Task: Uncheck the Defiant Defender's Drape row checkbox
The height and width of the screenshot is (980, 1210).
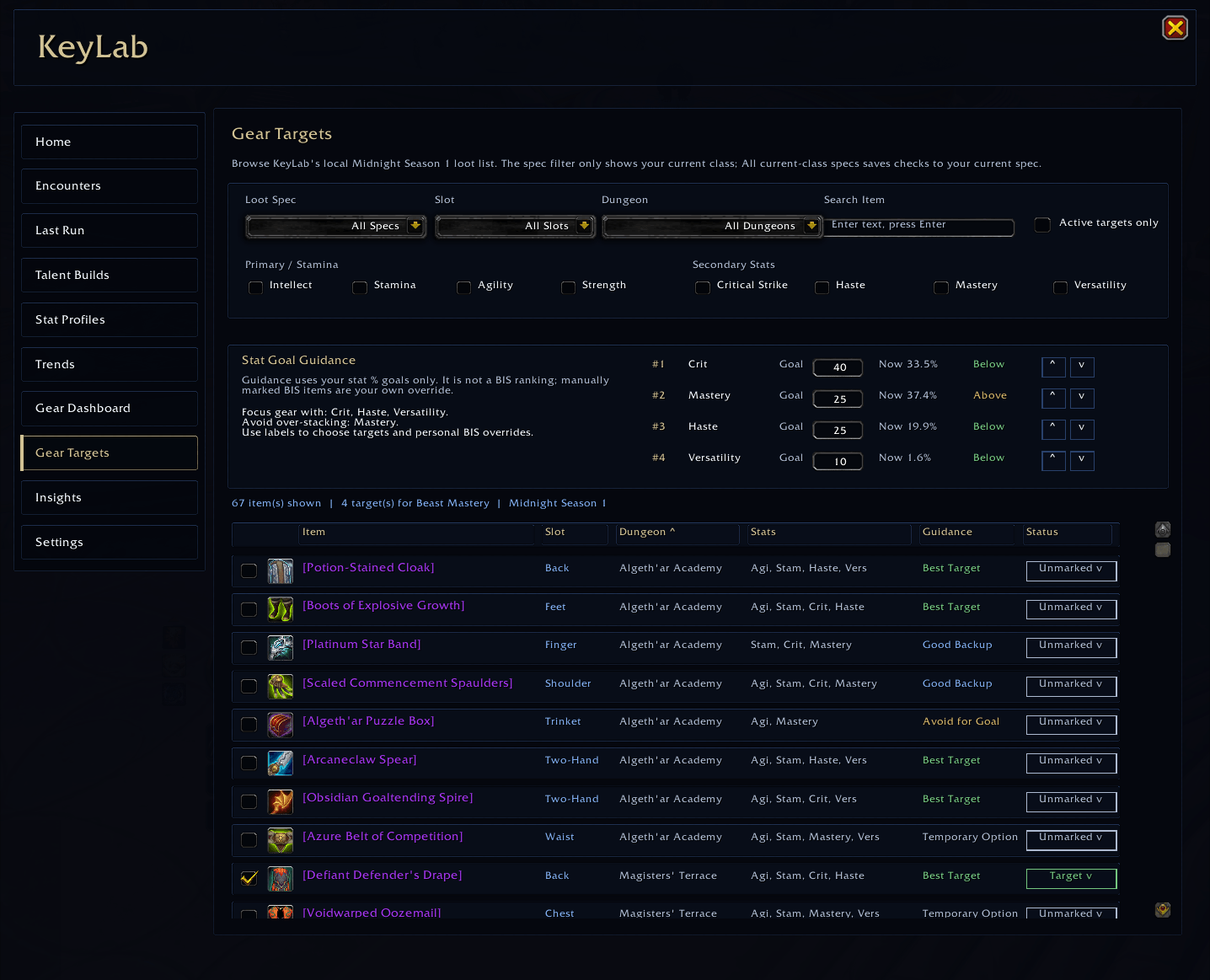Action: click(x=249, y=878)
